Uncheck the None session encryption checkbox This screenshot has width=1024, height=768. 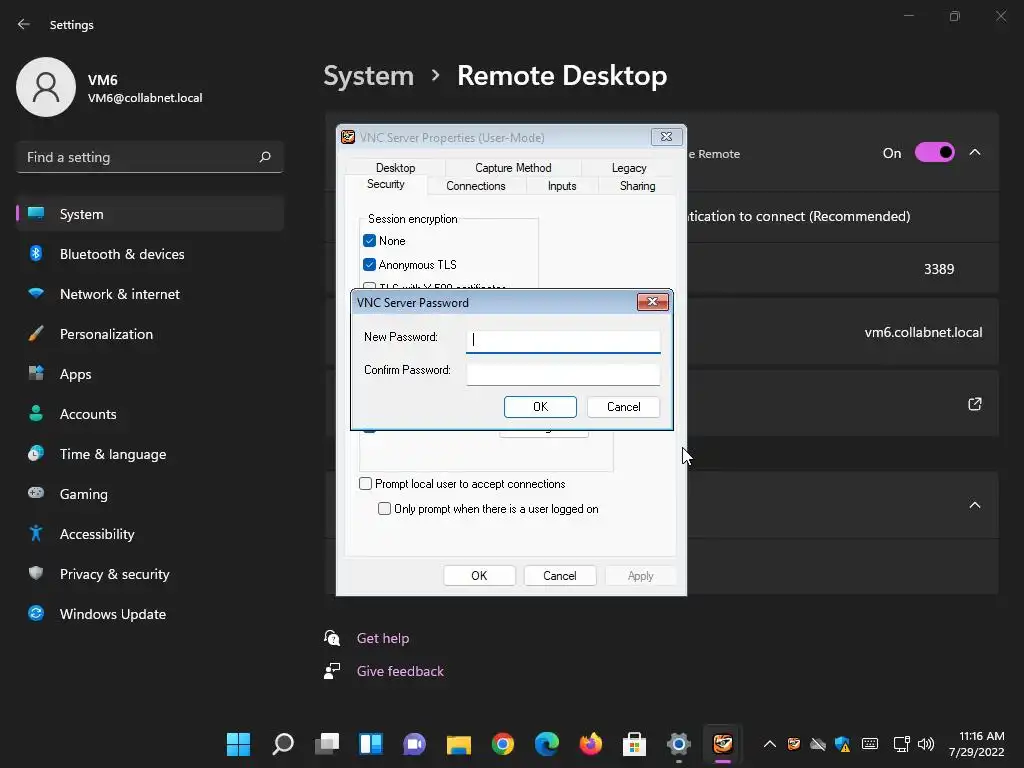click(x=370, y=240)
